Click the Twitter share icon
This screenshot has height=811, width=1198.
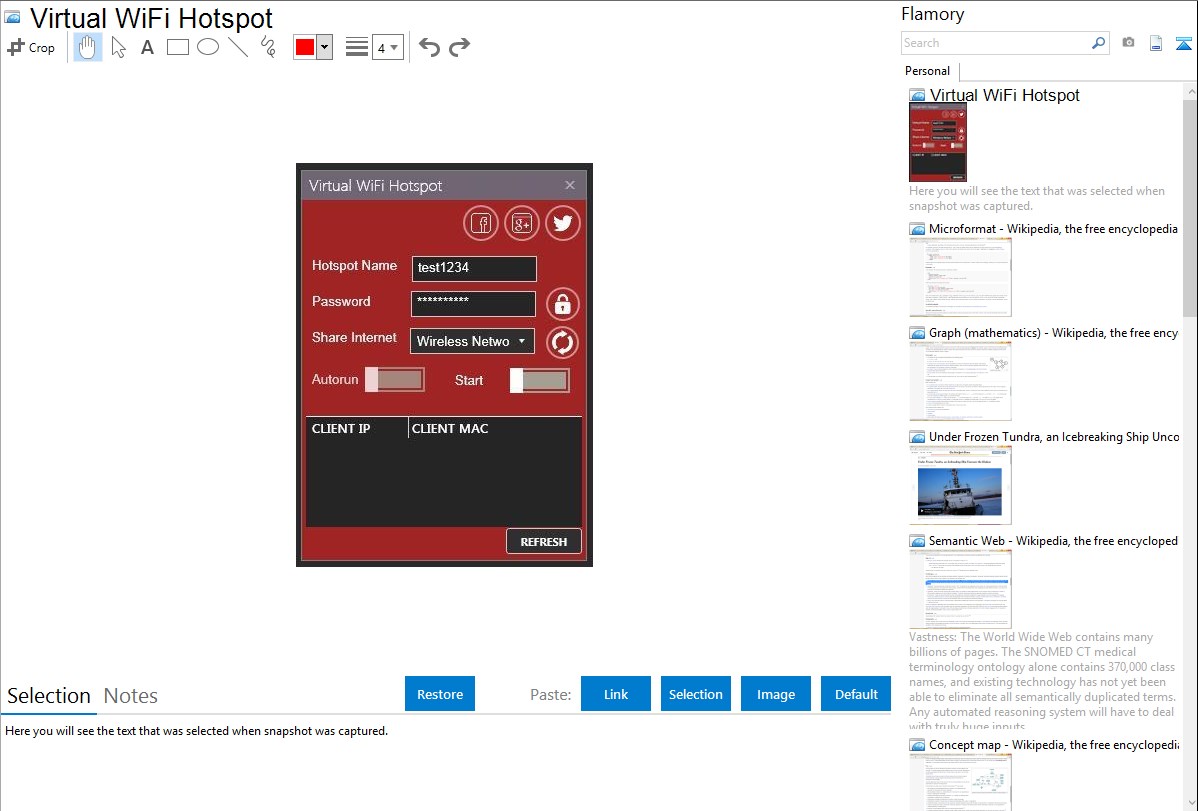pyautogui.click(x=563, y=223)
